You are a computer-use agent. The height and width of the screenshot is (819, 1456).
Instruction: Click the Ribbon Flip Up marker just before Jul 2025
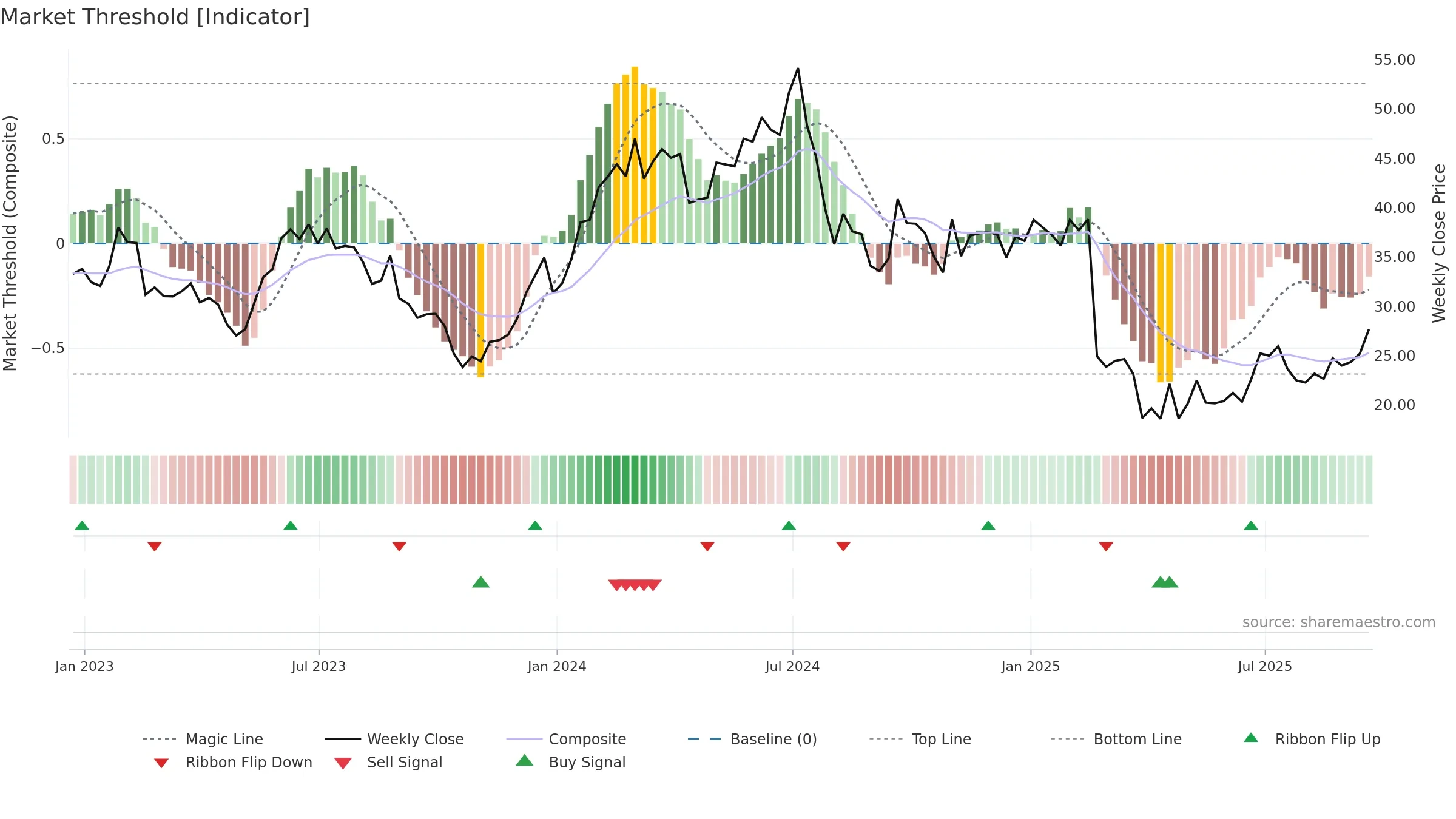click(x=1251, y=525)
